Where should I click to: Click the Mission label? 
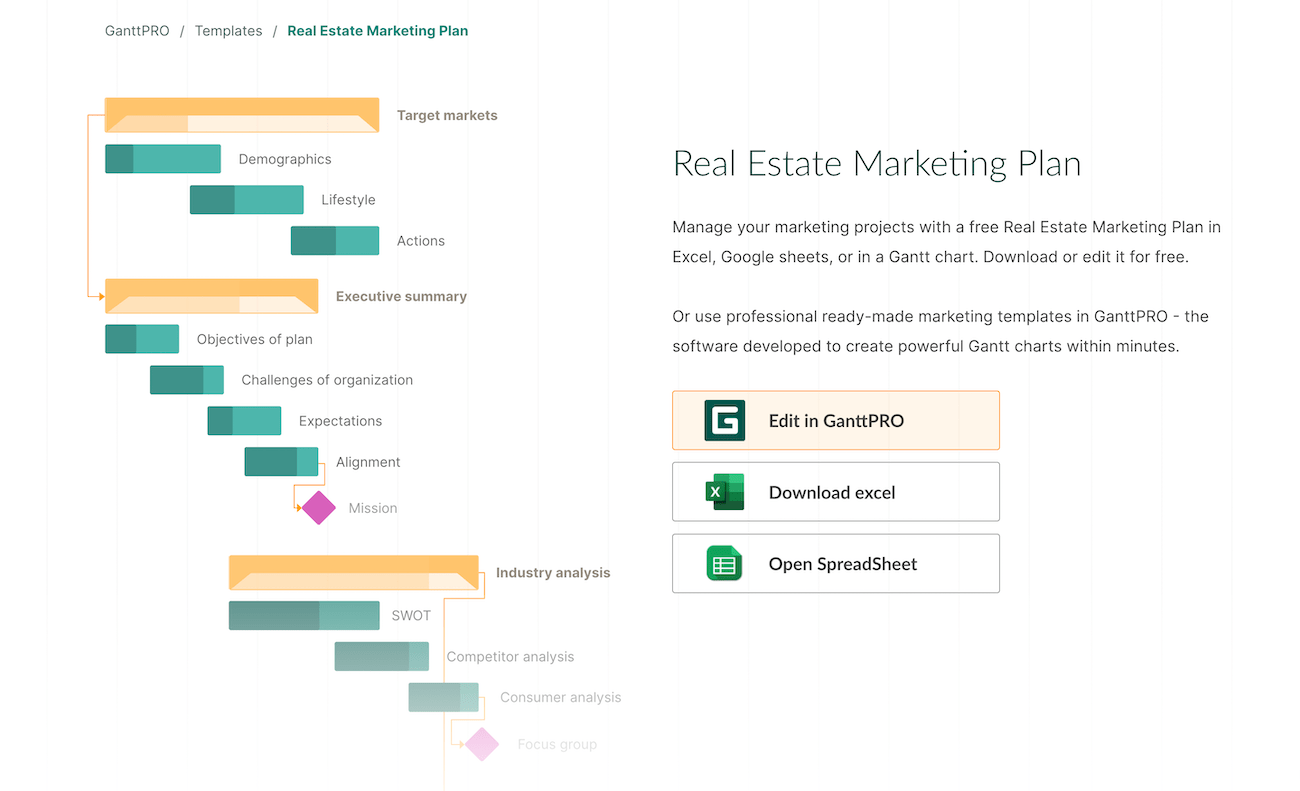373,509
